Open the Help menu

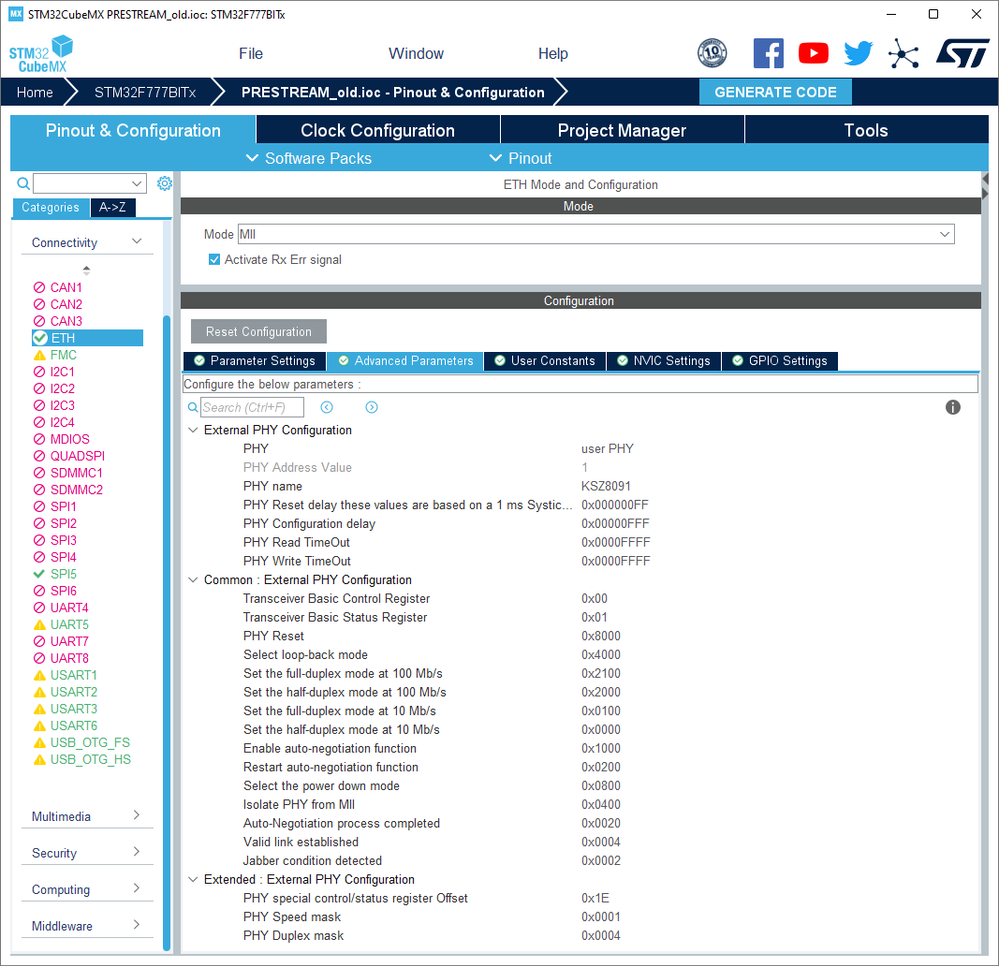pyautogui.click(x=553, y=54)
